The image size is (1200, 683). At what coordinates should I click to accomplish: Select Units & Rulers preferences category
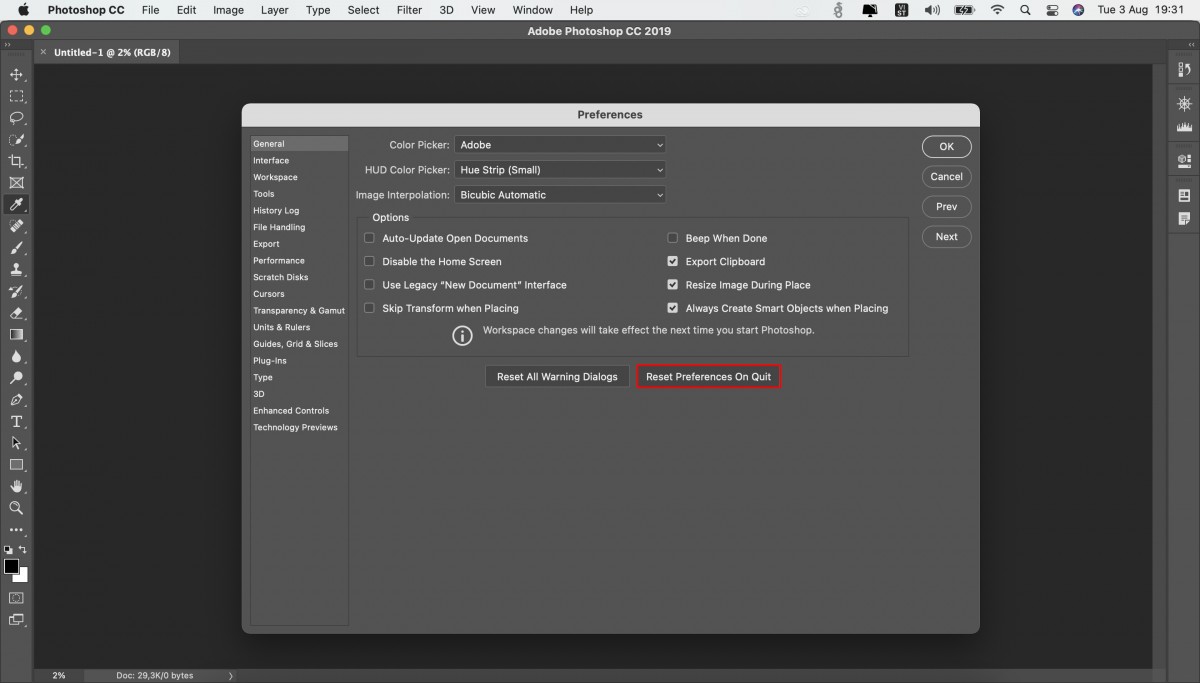pyautogui.click(x=282, y=327)
